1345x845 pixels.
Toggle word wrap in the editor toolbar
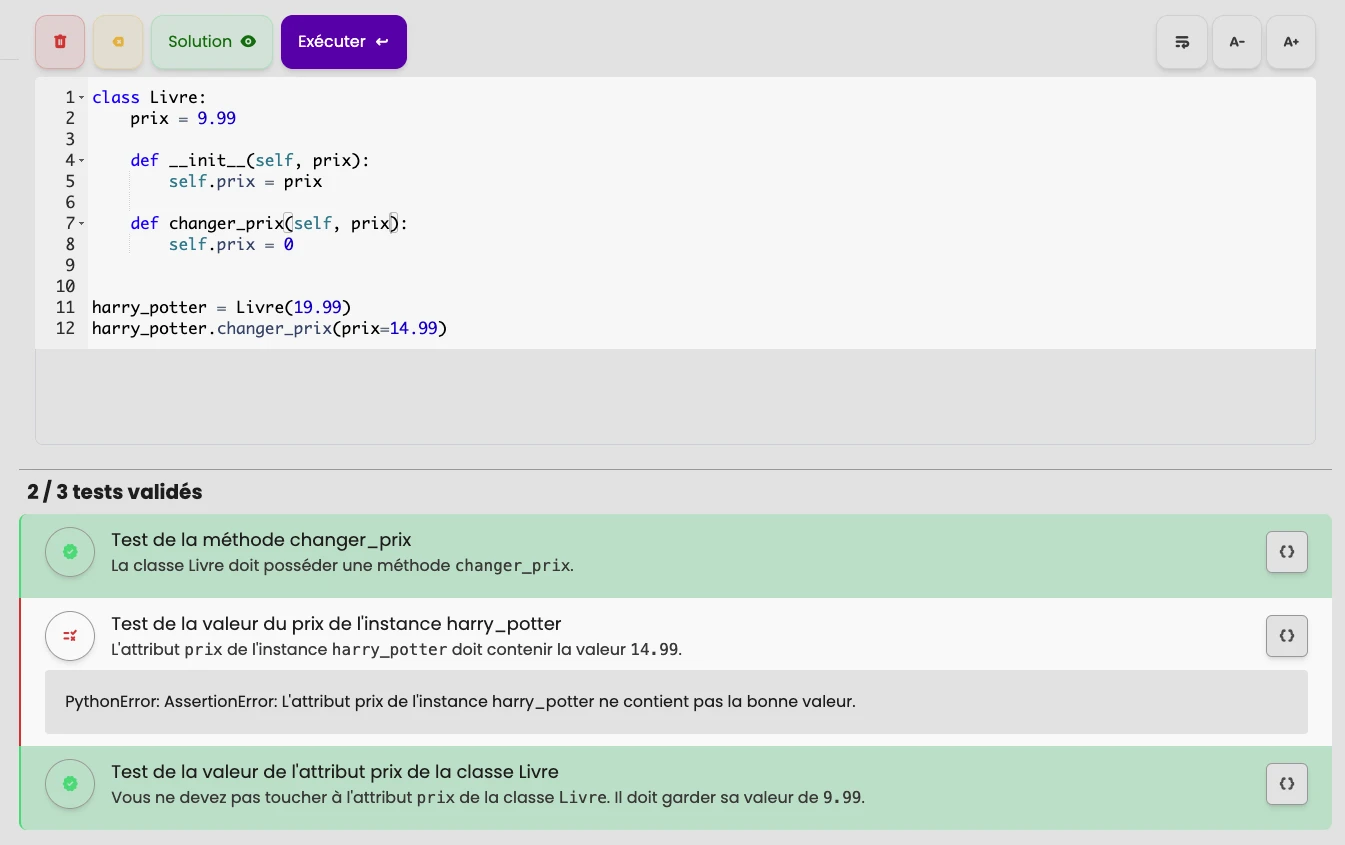(1182, 41)
